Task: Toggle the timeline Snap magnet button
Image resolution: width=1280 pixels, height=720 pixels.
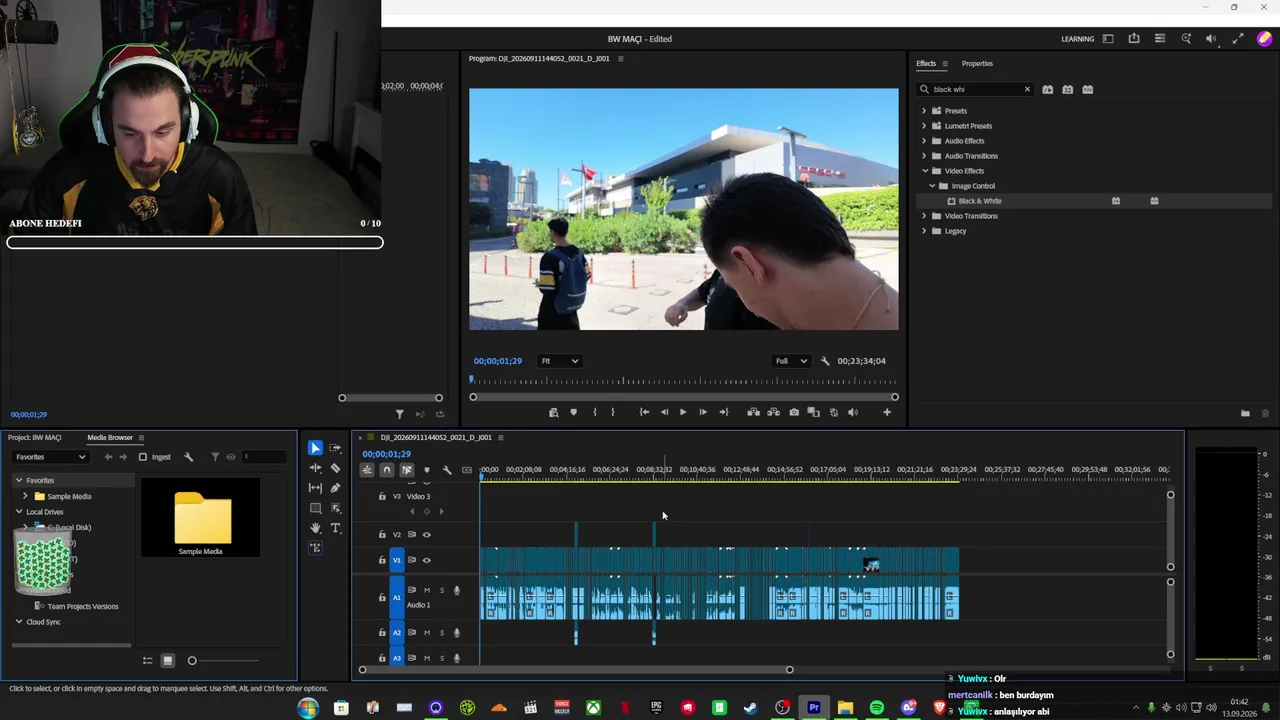Action: click(x=387, y=470)
